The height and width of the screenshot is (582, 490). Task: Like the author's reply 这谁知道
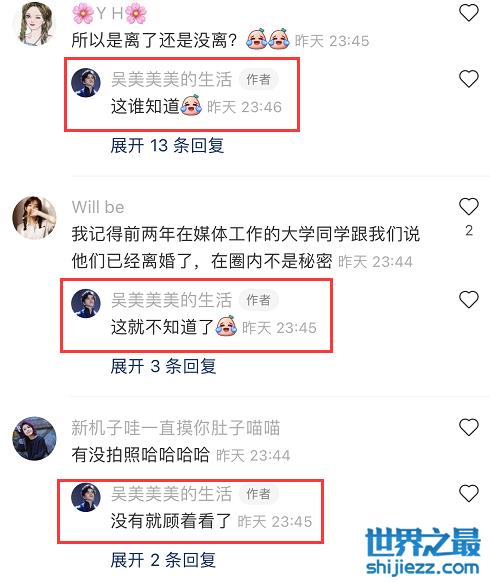(x=469, y=79)
